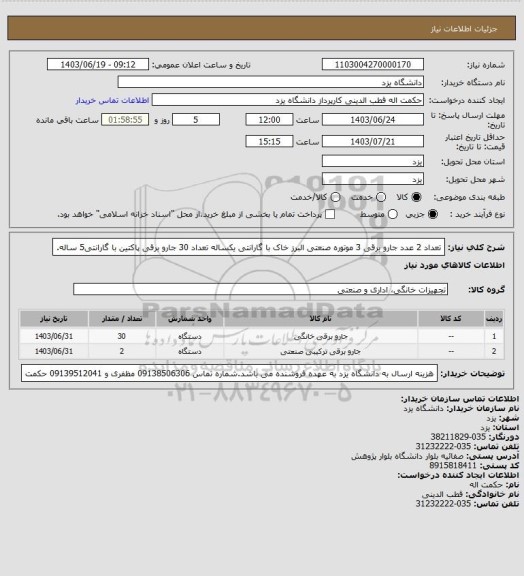Click the organization phone تلفن تماس 31232222-035

pyautogui.click(x=443, y=447)
